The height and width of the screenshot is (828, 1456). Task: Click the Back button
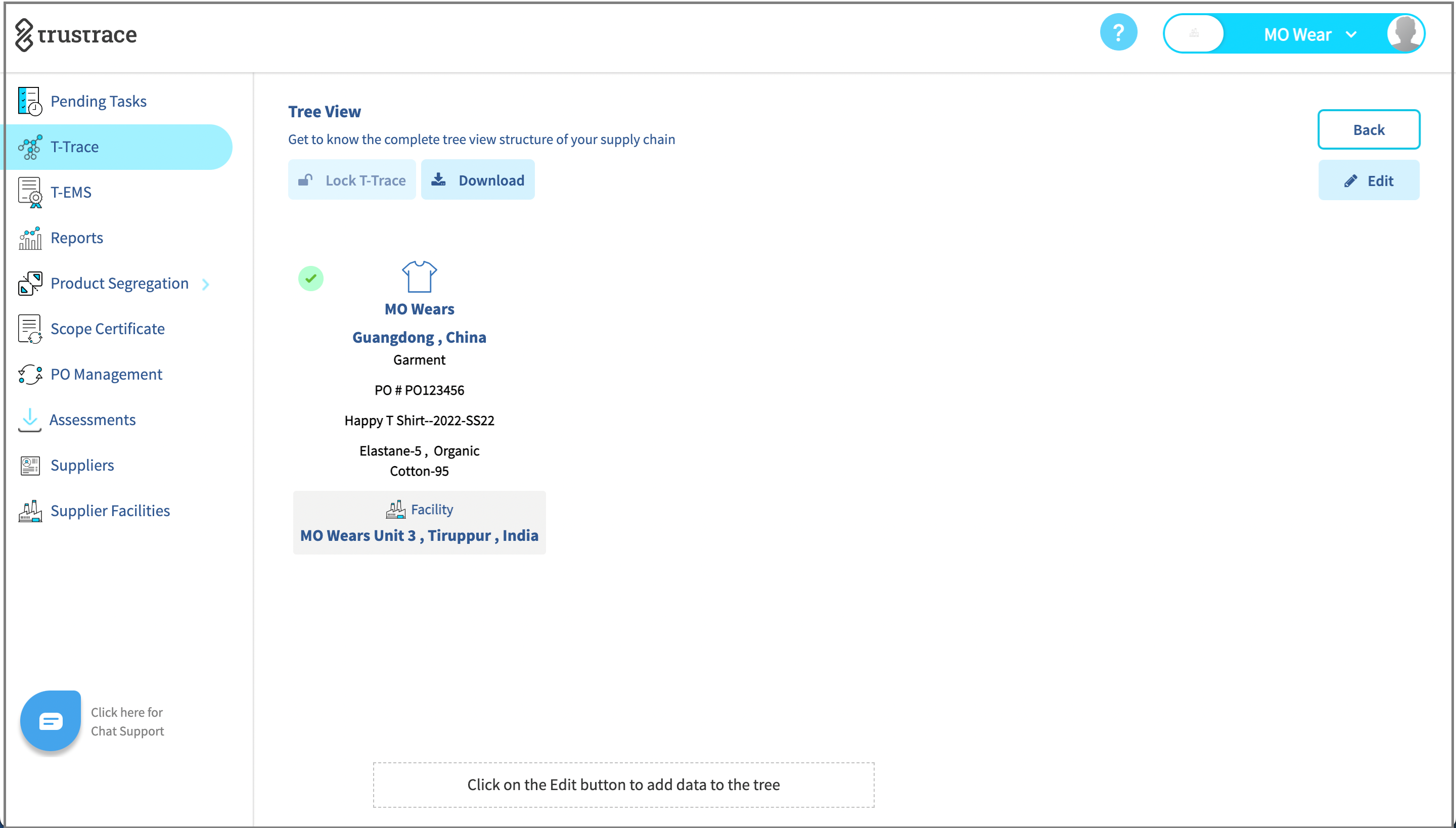[x=1368, y=129]
